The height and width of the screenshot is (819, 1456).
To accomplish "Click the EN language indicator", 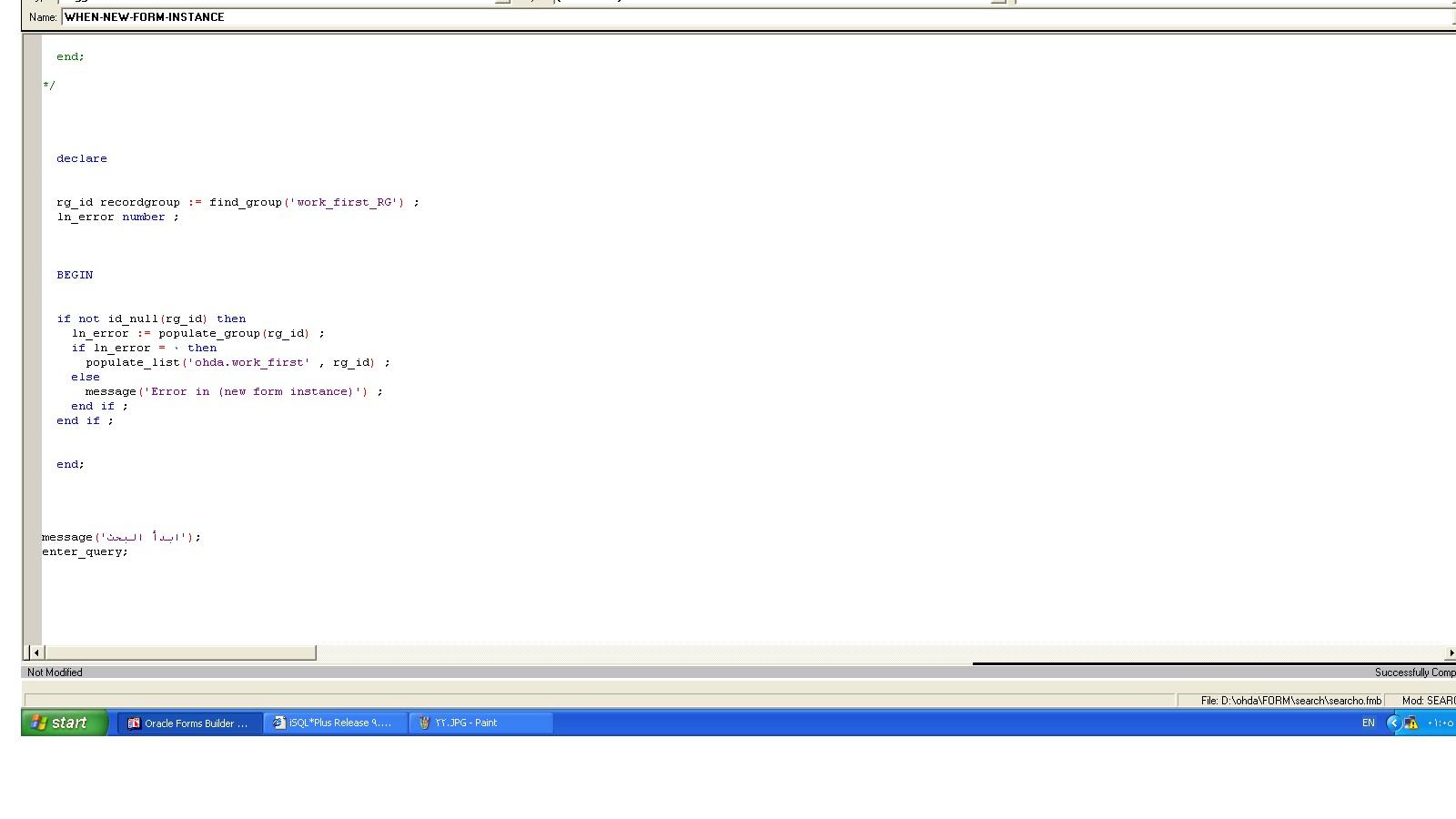I will pyautogui.click(x=1368, y=723).
